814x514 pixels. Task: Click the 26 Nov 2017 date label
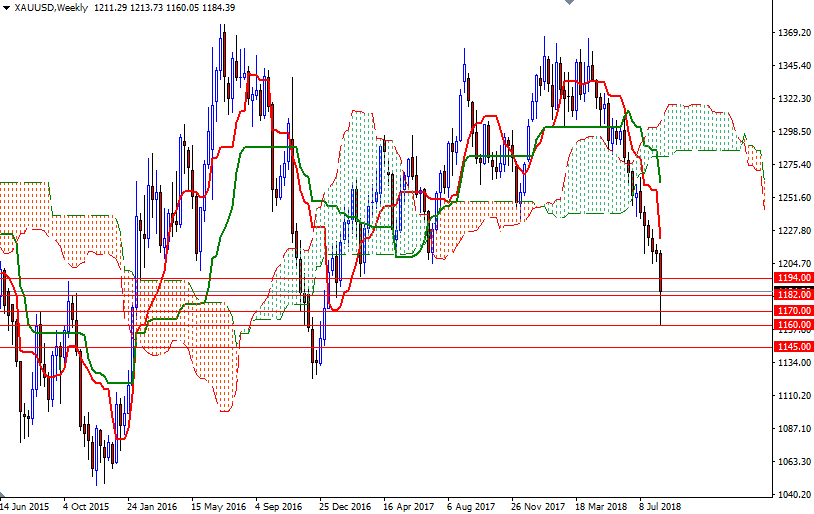click(x=538, y=506)
